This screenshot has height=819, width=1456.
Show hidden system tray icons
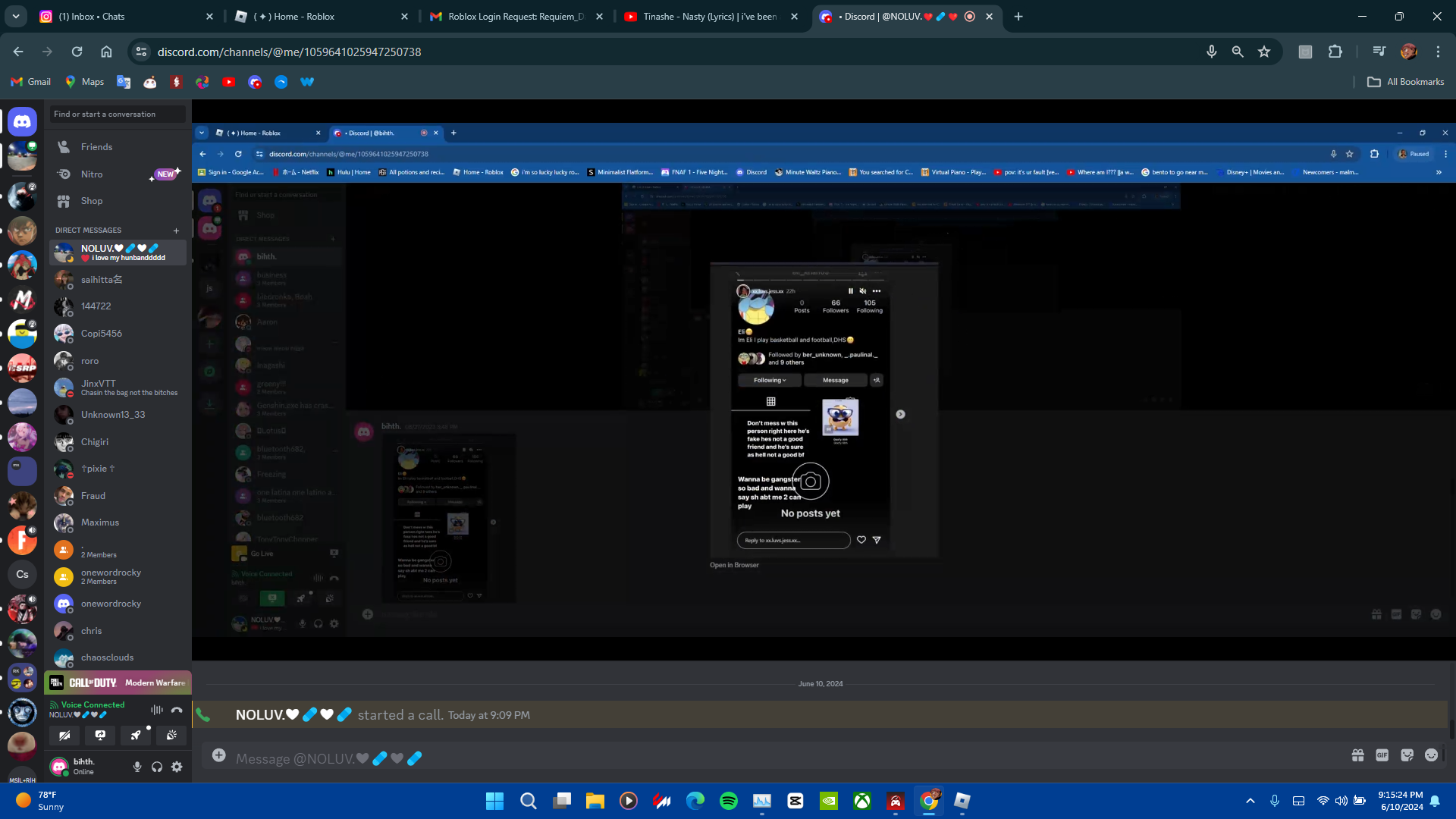[1250, 801]
